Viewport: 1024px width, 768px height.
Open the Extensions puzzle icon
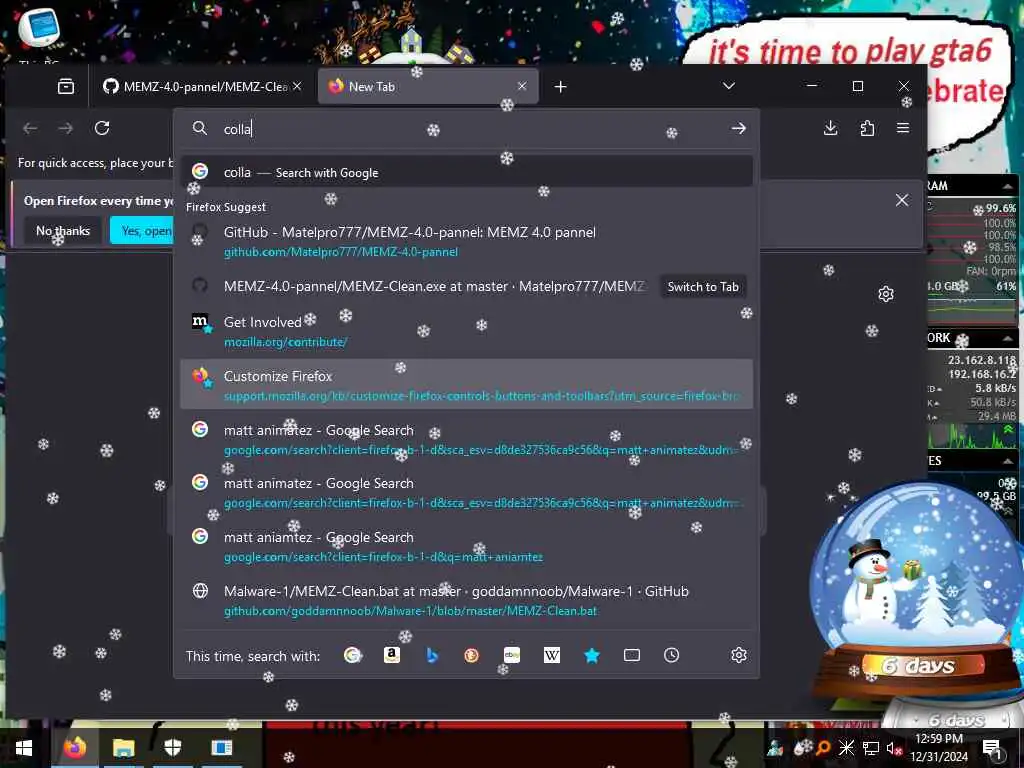[x=867, y=128]
